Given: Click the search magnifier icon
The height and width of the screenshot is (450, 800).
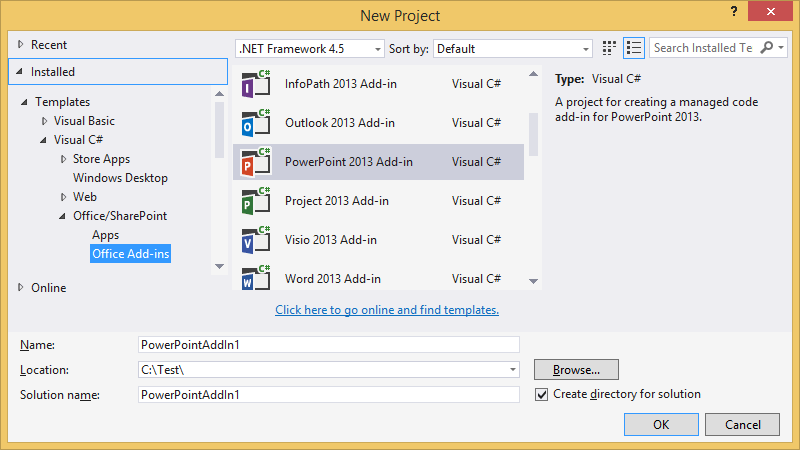Looking at the screenshot, I should pos(767,48).
